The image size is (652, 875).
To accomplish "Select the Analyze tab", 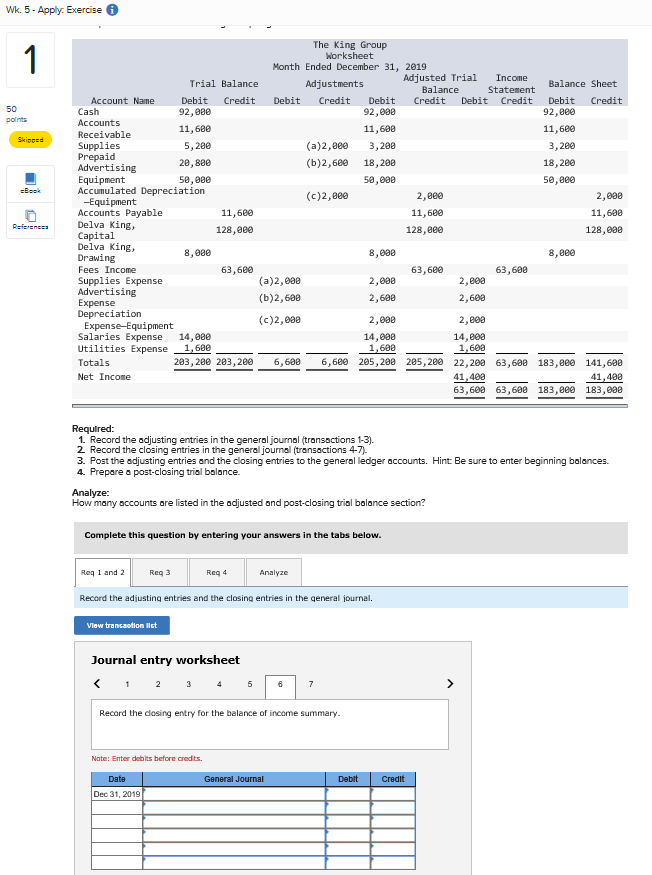I will tap(274, 573).
